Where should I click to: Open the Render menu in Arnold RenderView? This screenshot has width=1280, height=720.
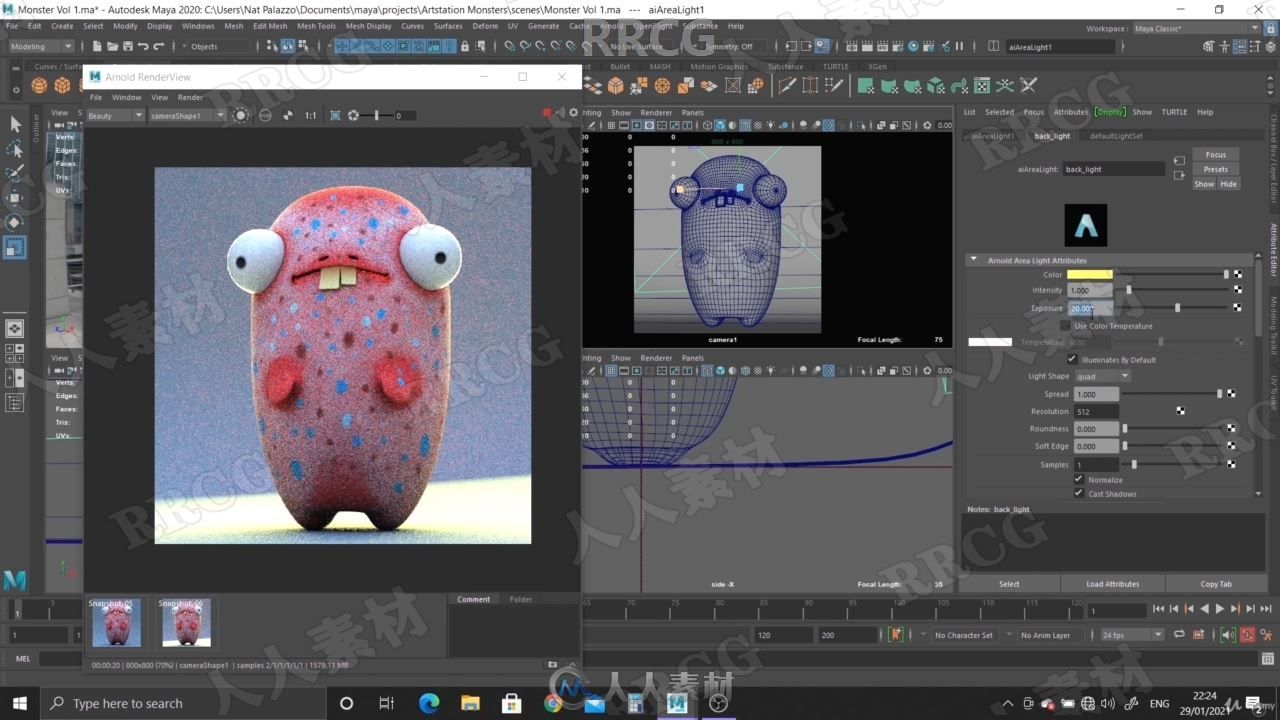point(190,97)
